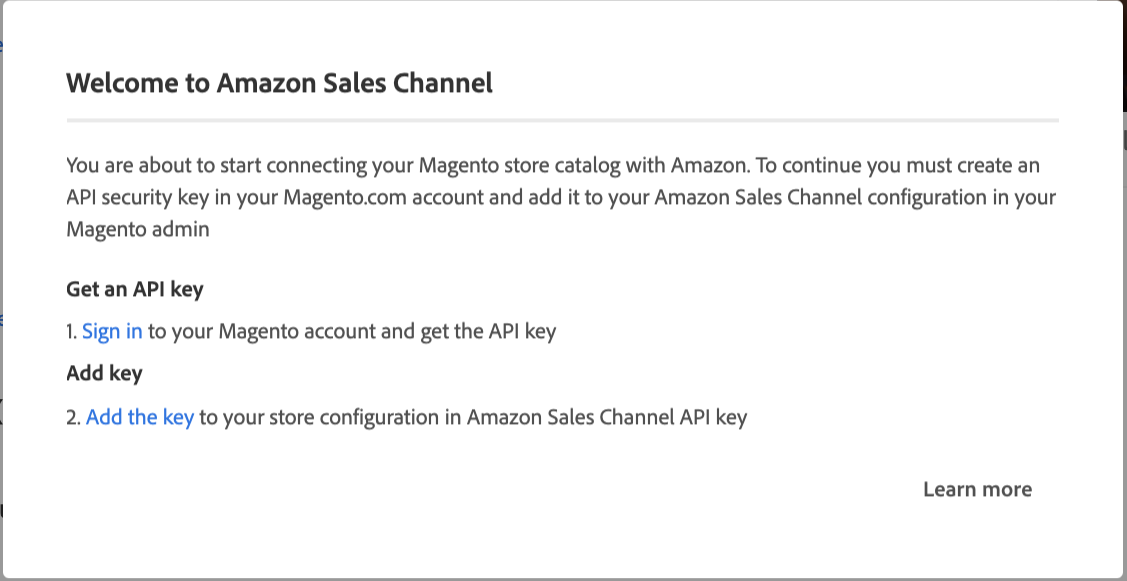Image resolution: width=1127 pixels, height=581 pixels.
Task: Click text 'to your store configuration in'
Action: 330,418
